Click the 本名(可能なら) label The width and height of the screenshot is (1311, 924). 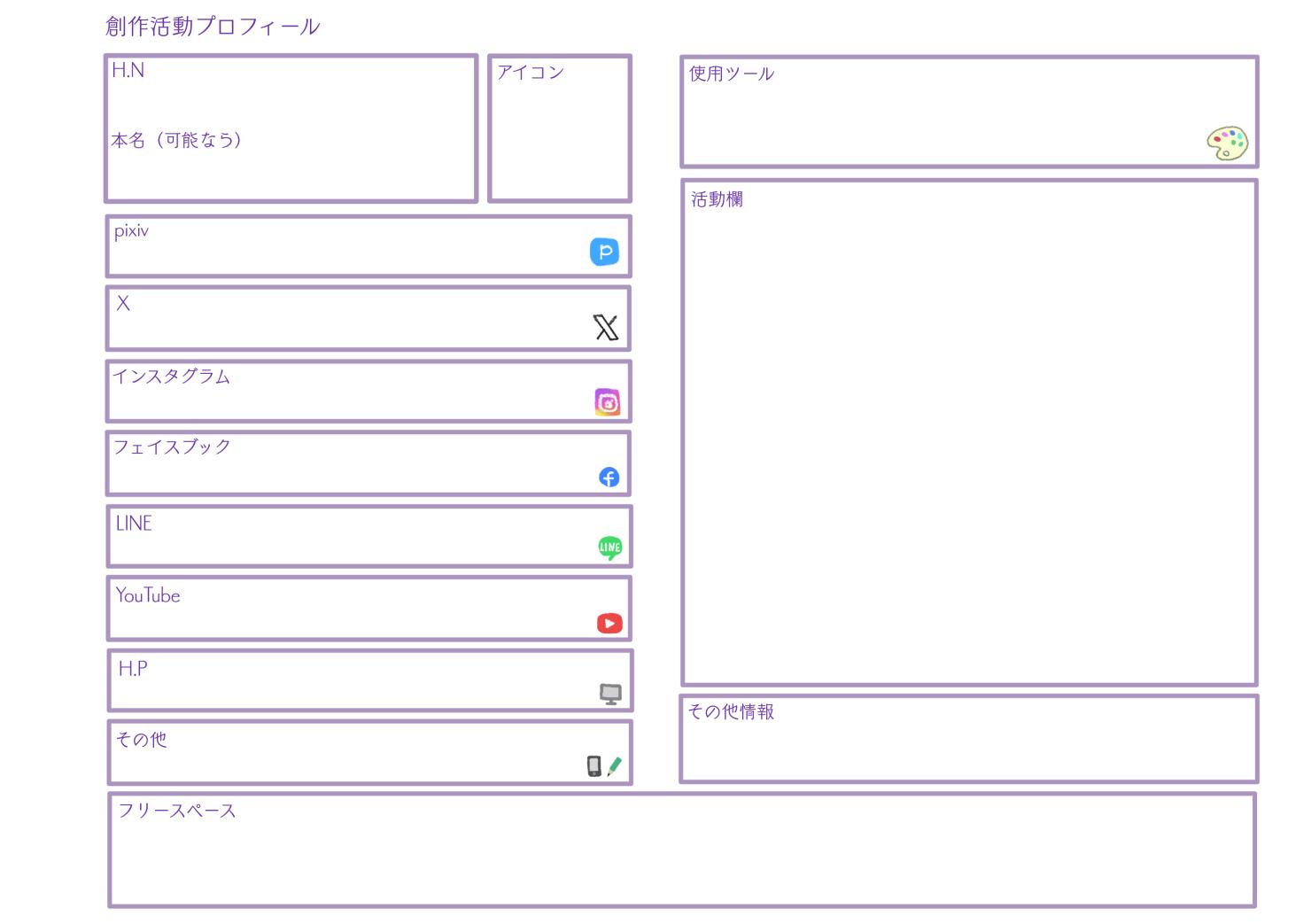[x=176, y=140]
